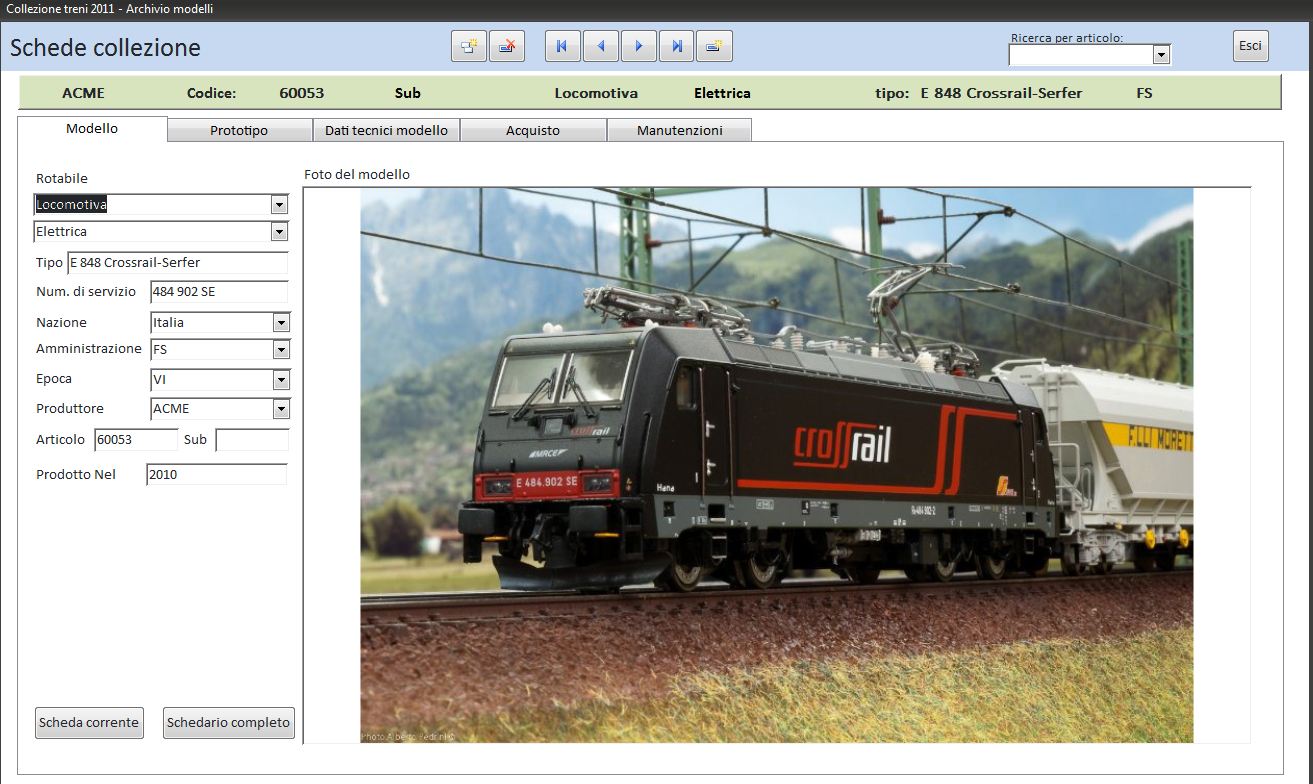Click the Prodotto Nel field 2010
This screenshot has width=1313, height=784.
(216, 475)
